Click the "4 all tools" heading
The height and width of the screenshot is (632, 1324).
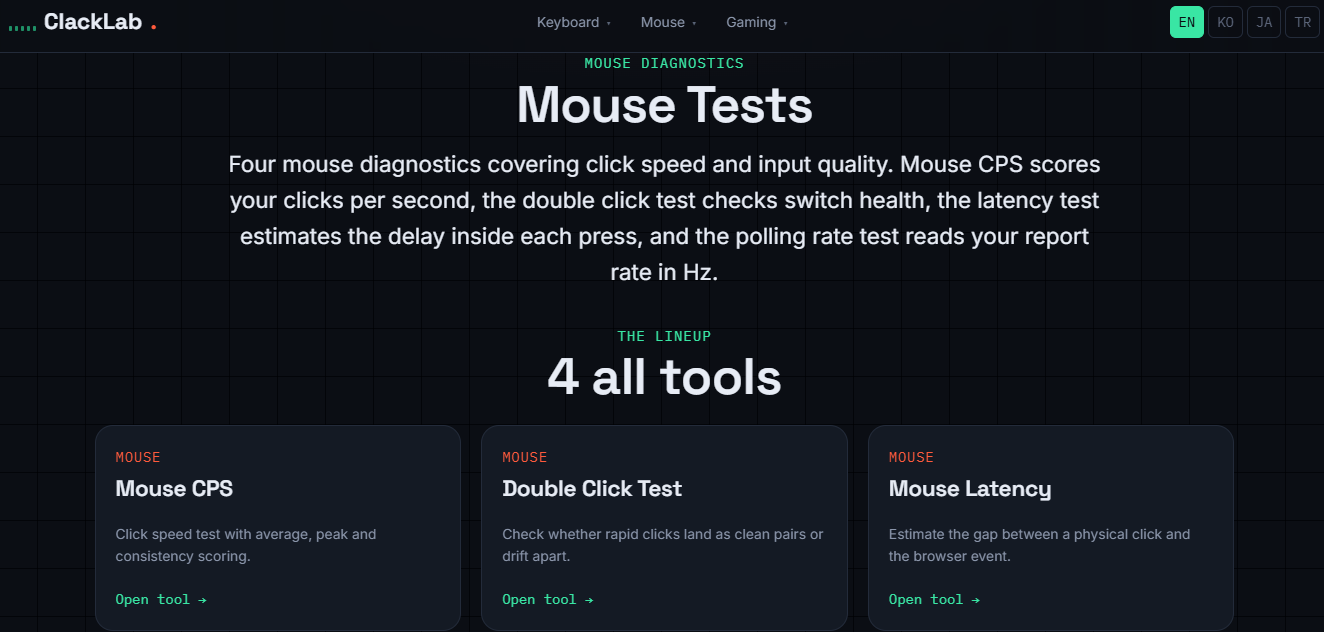664,378
